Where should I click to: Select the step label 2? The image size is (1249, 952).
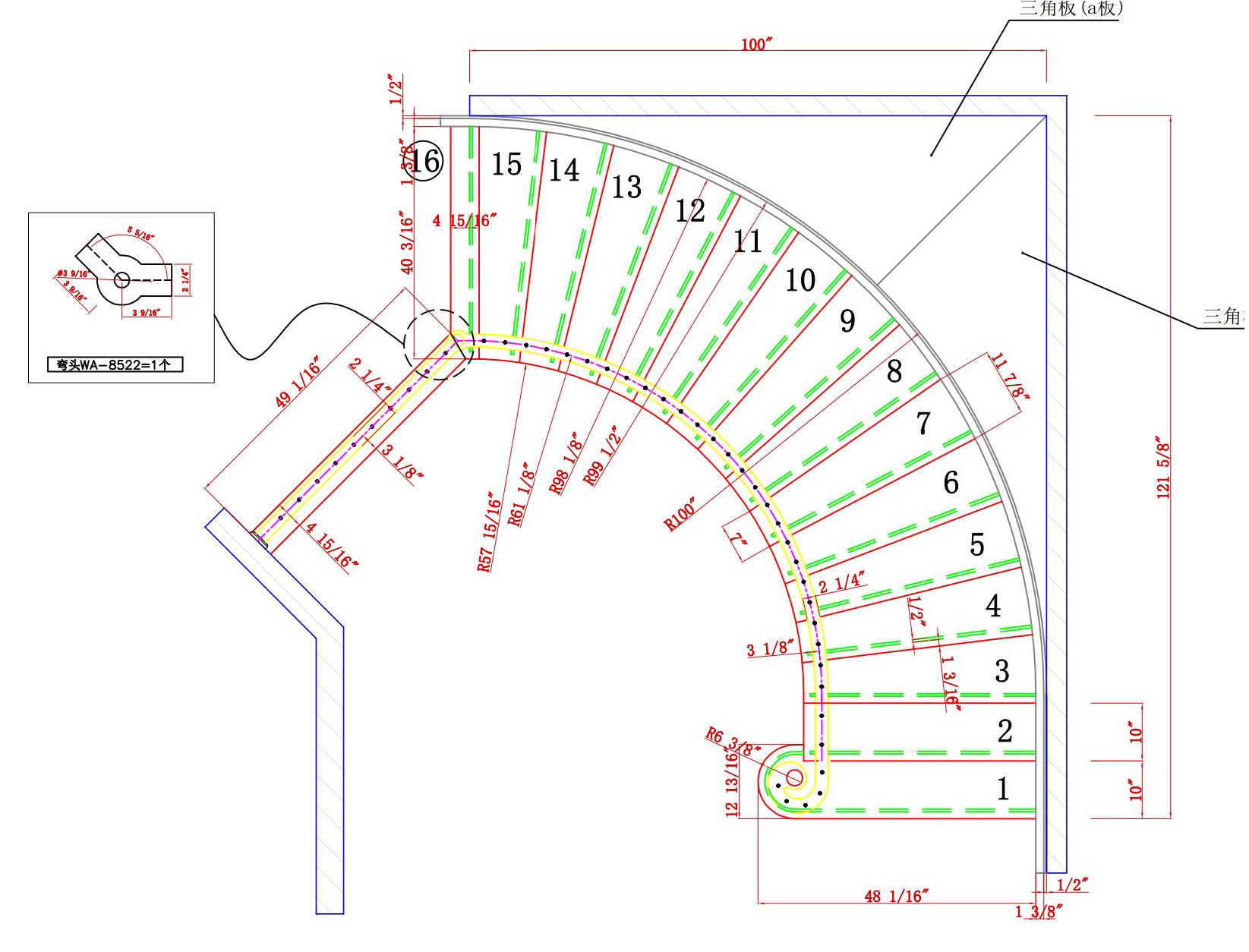click(1005, 731)
